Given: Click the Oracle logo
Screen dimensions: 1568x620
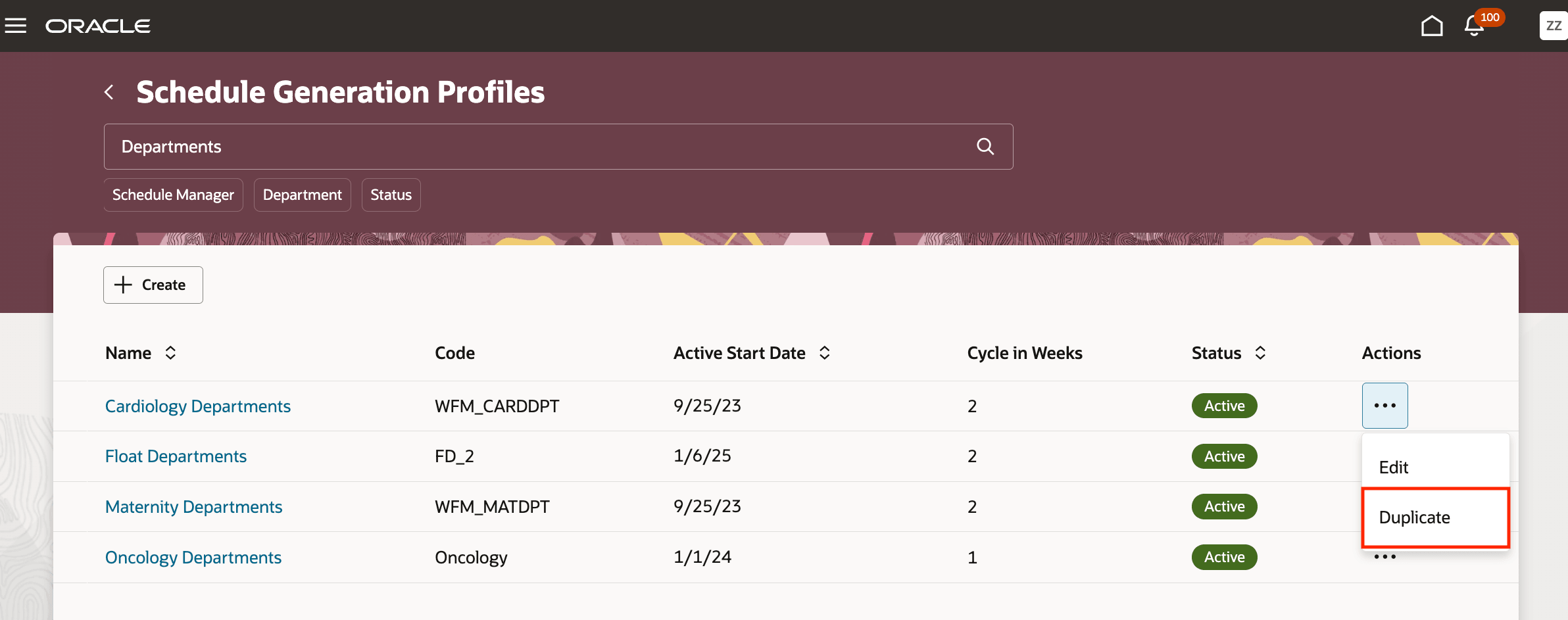Looking at the screenshot, I should (x=97, y=26).
